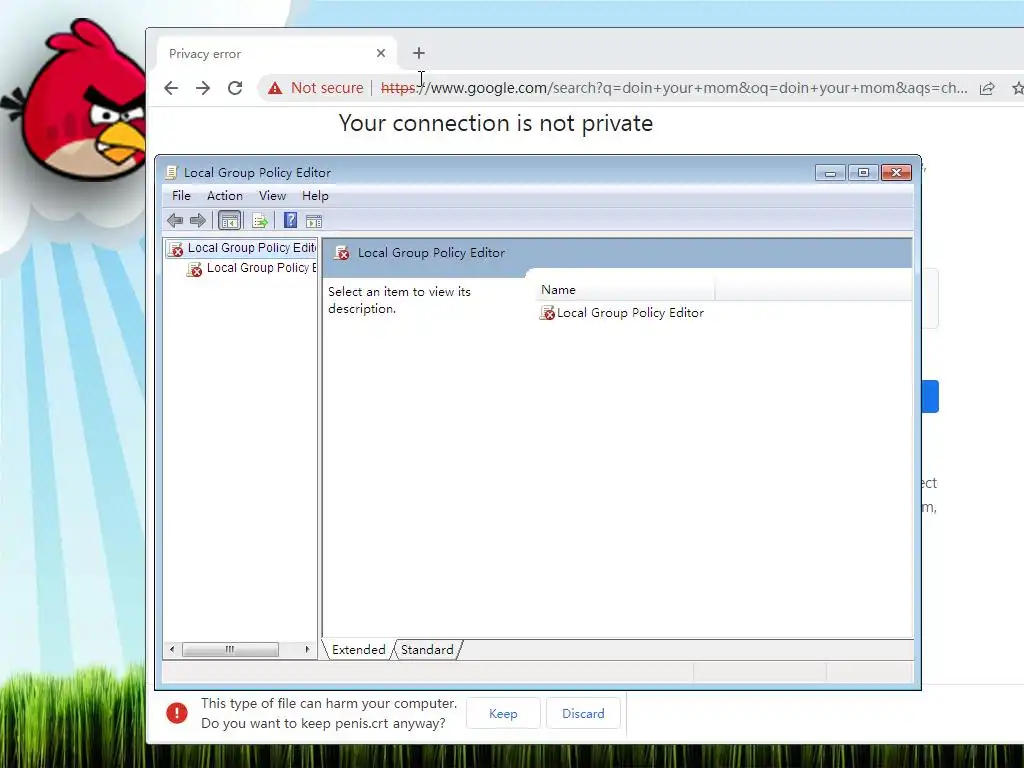Switch to the Extended tab
This screenshot has width=1024, height=768.
point(359,650)
